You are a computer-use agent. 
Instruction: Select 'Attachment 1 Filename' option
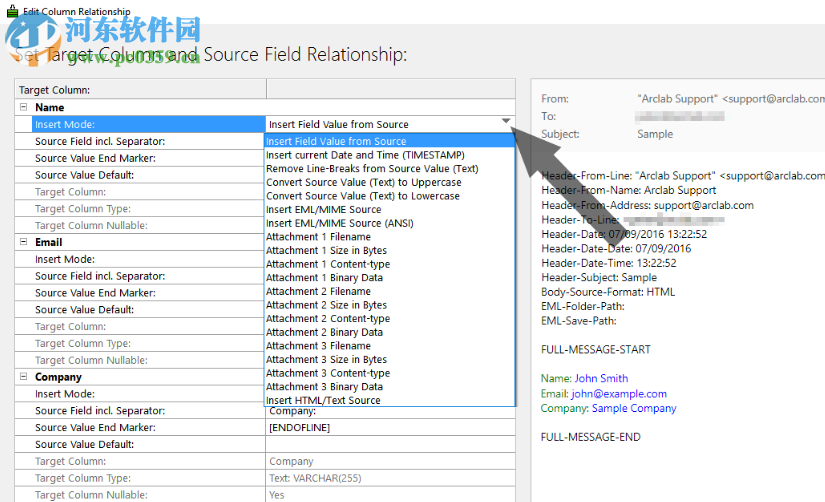pyautogui.click(x=389, y=237)
